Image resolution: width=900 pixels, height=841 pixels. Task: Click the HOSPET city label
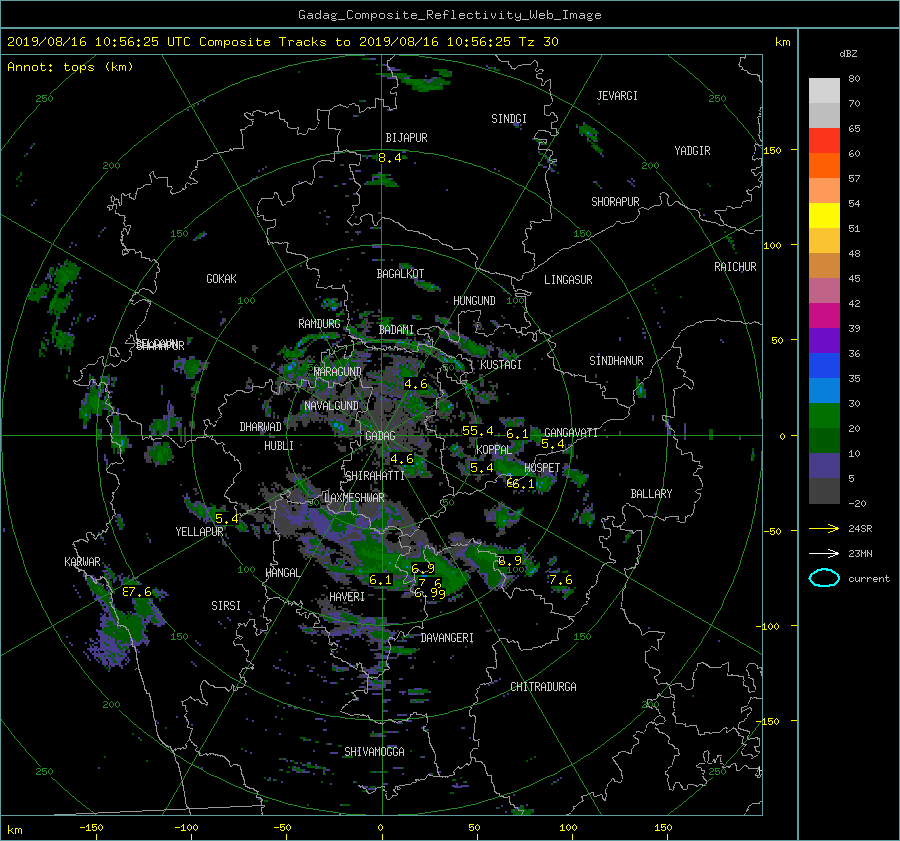pos(542,468)
